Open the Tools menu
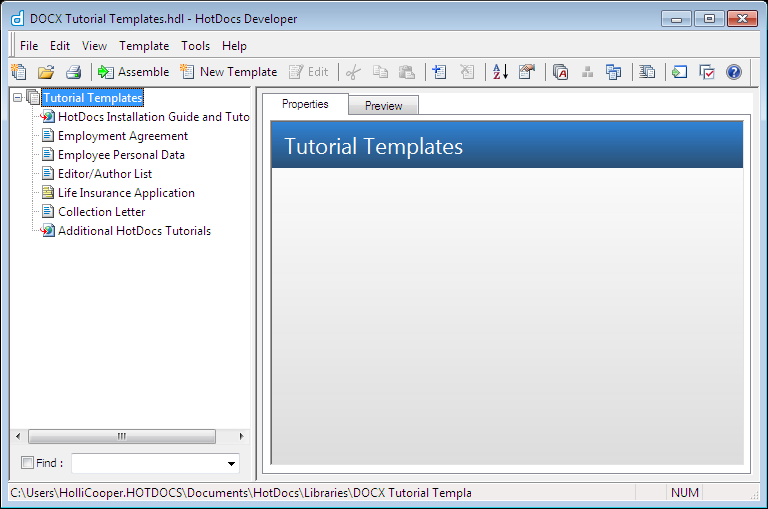 click(195, 46)
